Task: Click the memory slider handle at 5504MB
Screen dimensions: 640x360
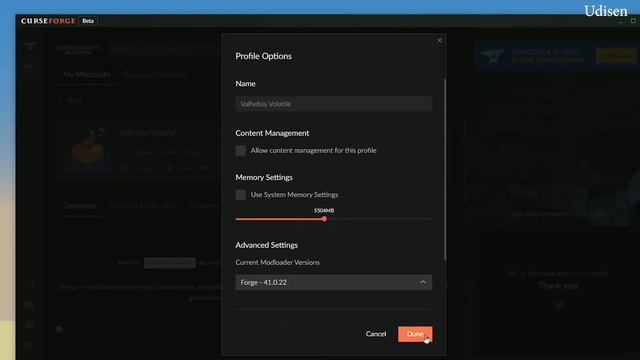Action: pyautogui.click(x=324, y=219)
